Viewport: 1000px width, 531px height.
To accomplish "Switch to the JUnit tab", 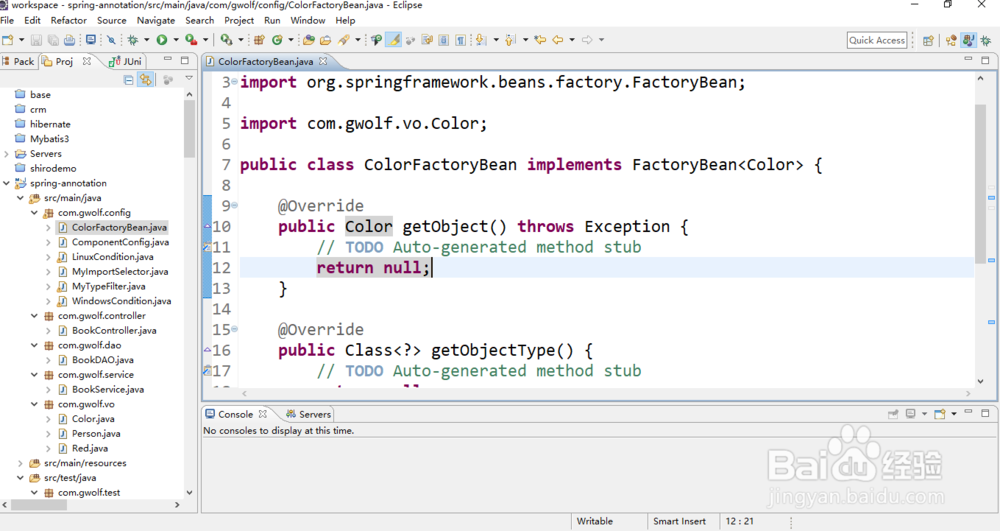I will click(126, 61).
